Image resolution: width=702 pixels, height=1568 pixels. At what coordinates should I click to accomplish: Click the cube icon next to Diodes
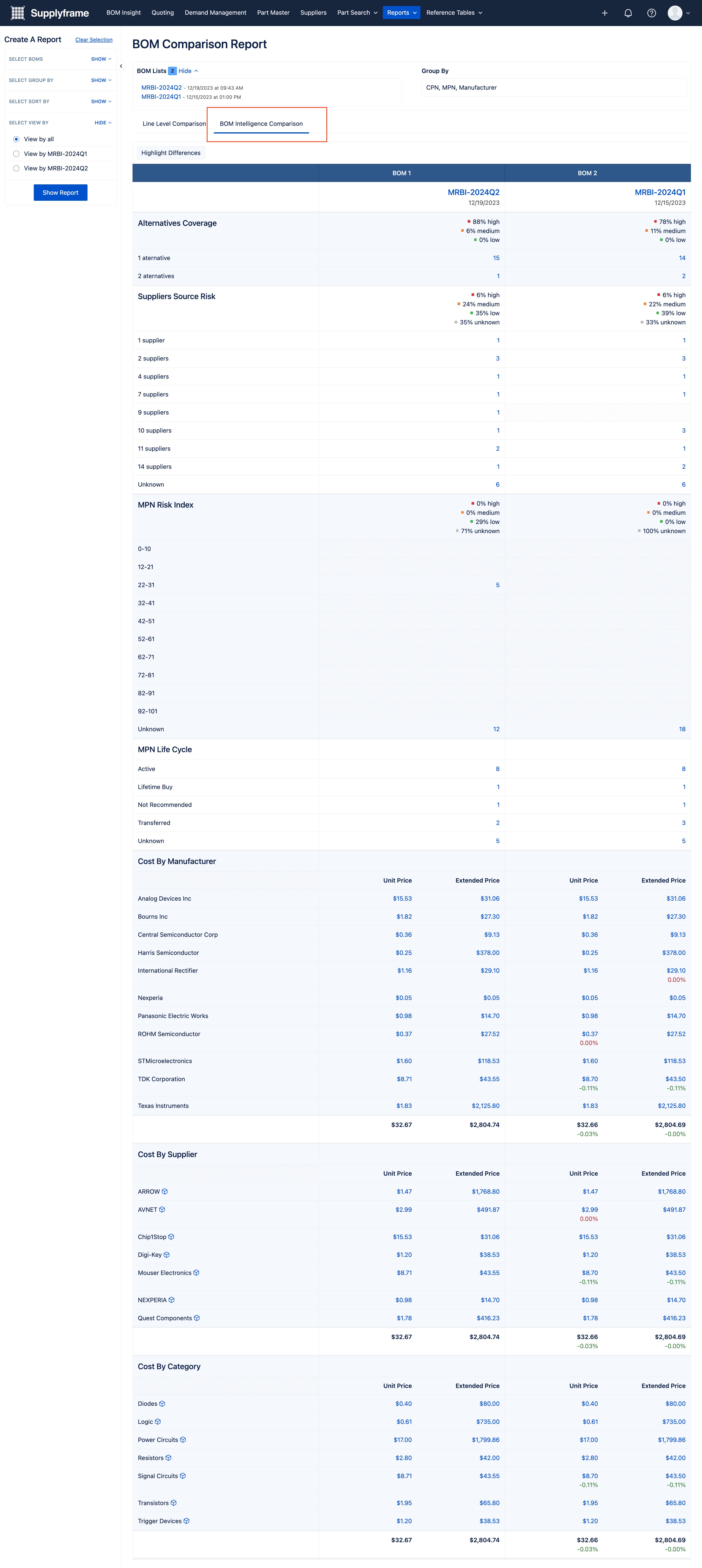[162, 1404]
